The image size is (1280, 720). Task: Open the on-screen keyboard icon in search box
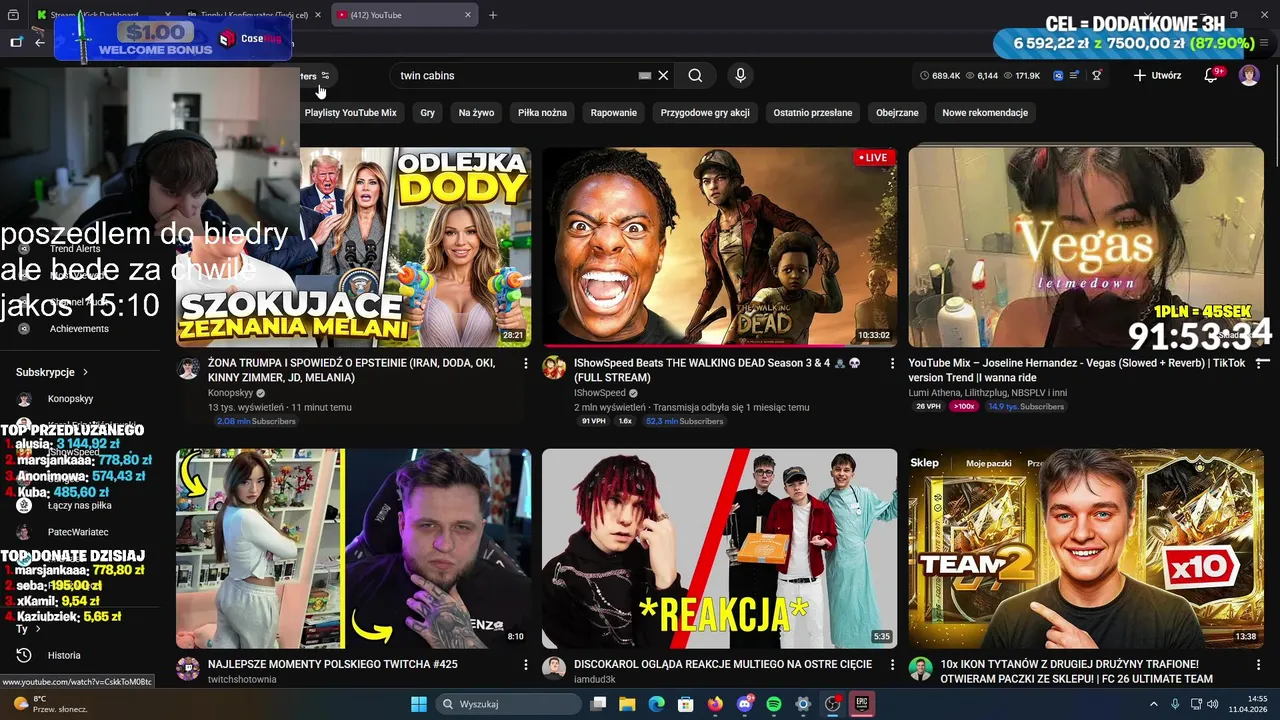tap(645, 75)
